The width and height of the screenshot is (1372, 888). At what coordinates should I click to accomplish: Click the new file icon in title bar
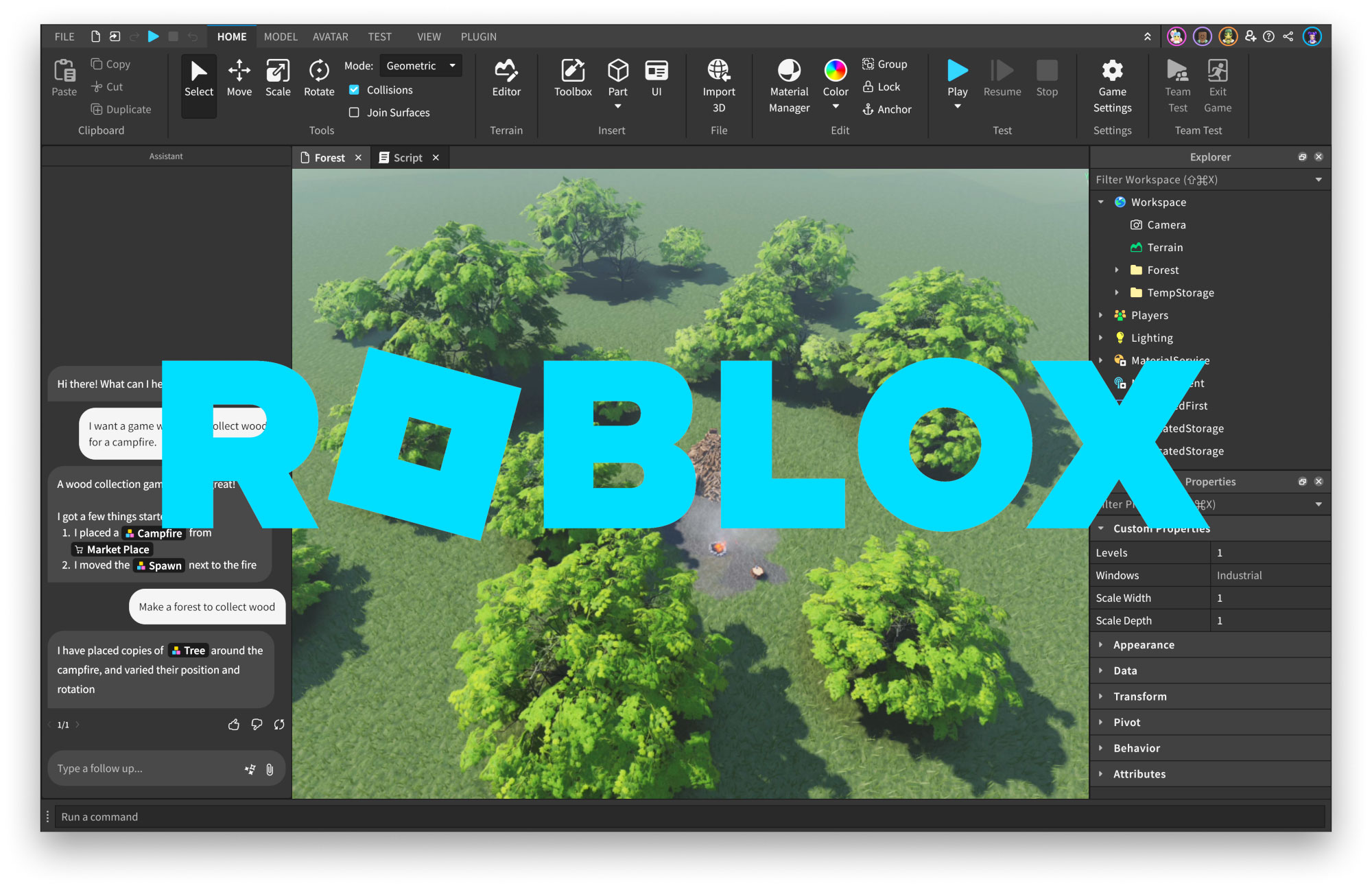click(95, 36)
